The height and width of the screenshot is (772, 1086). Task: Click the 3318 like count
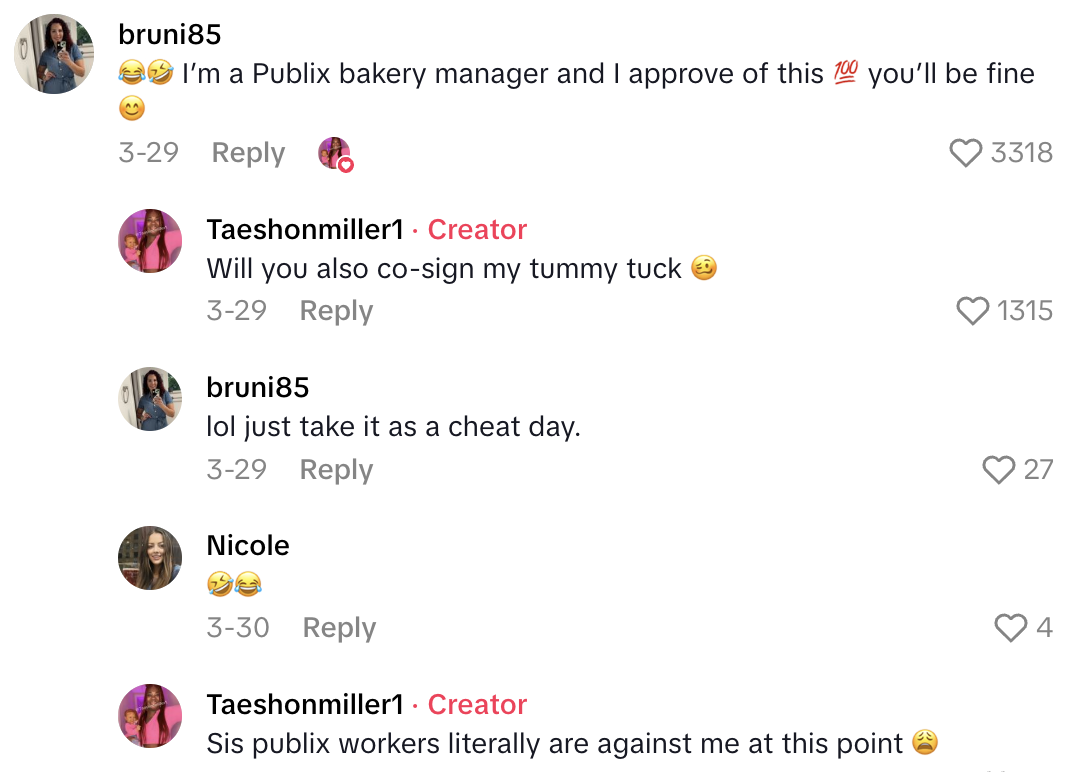[x=1021, y=153]
